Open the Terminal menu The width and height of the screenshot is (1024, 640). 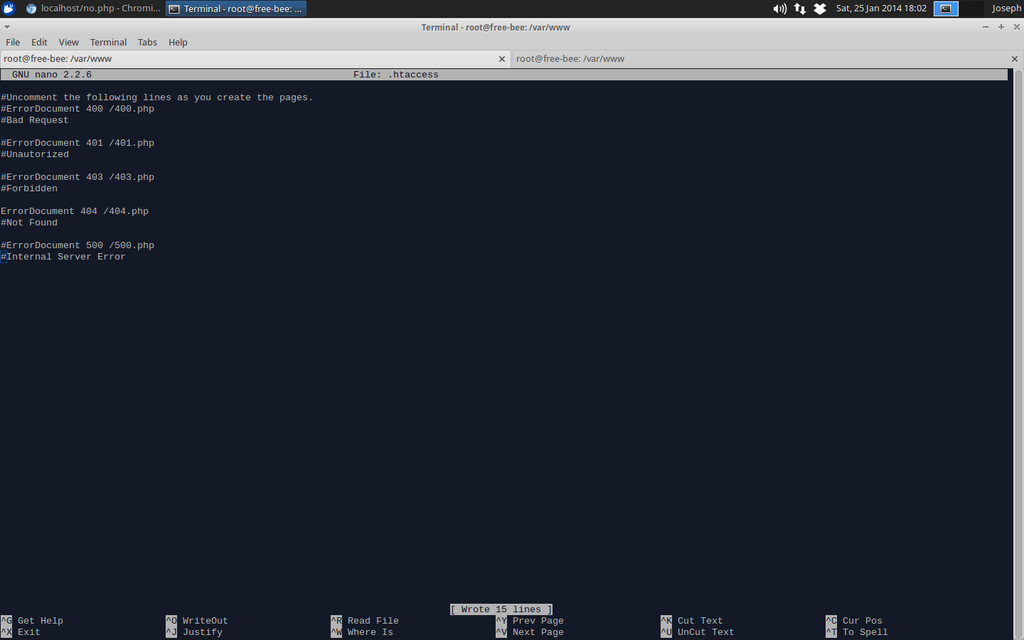[x=108, y=42]
